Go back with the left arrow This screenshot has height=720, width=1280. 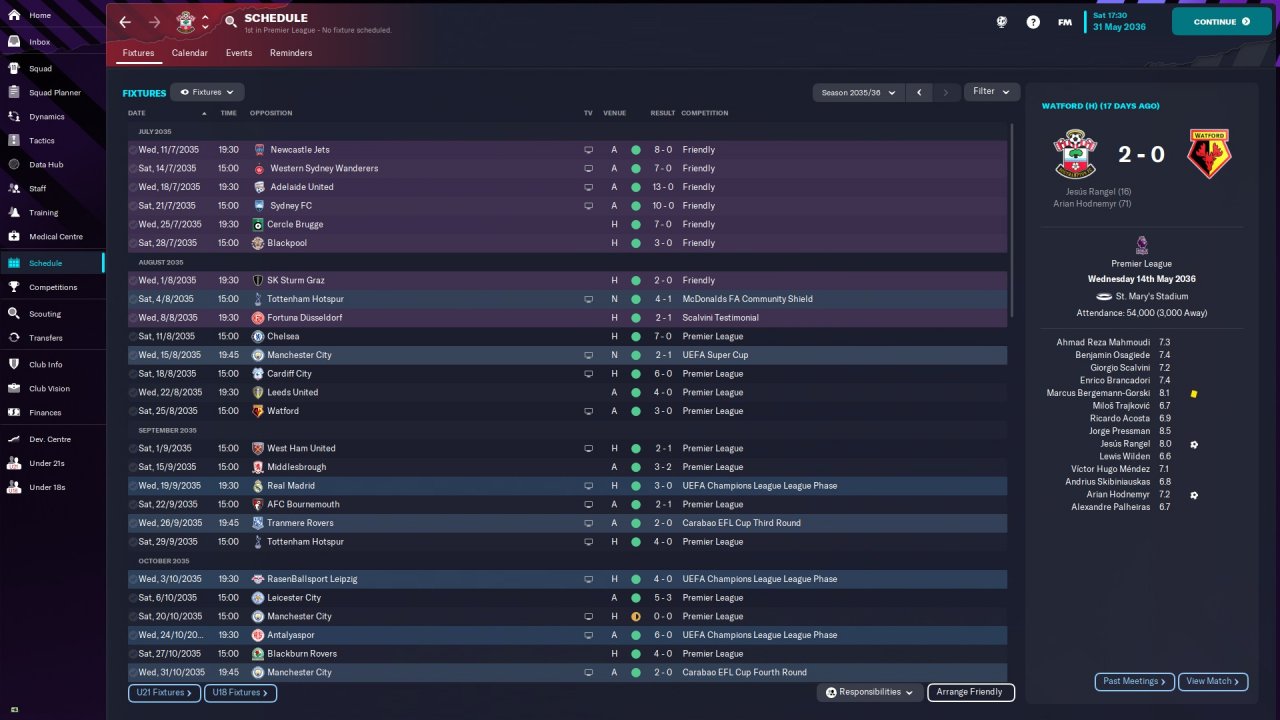(x=125, y=22)
